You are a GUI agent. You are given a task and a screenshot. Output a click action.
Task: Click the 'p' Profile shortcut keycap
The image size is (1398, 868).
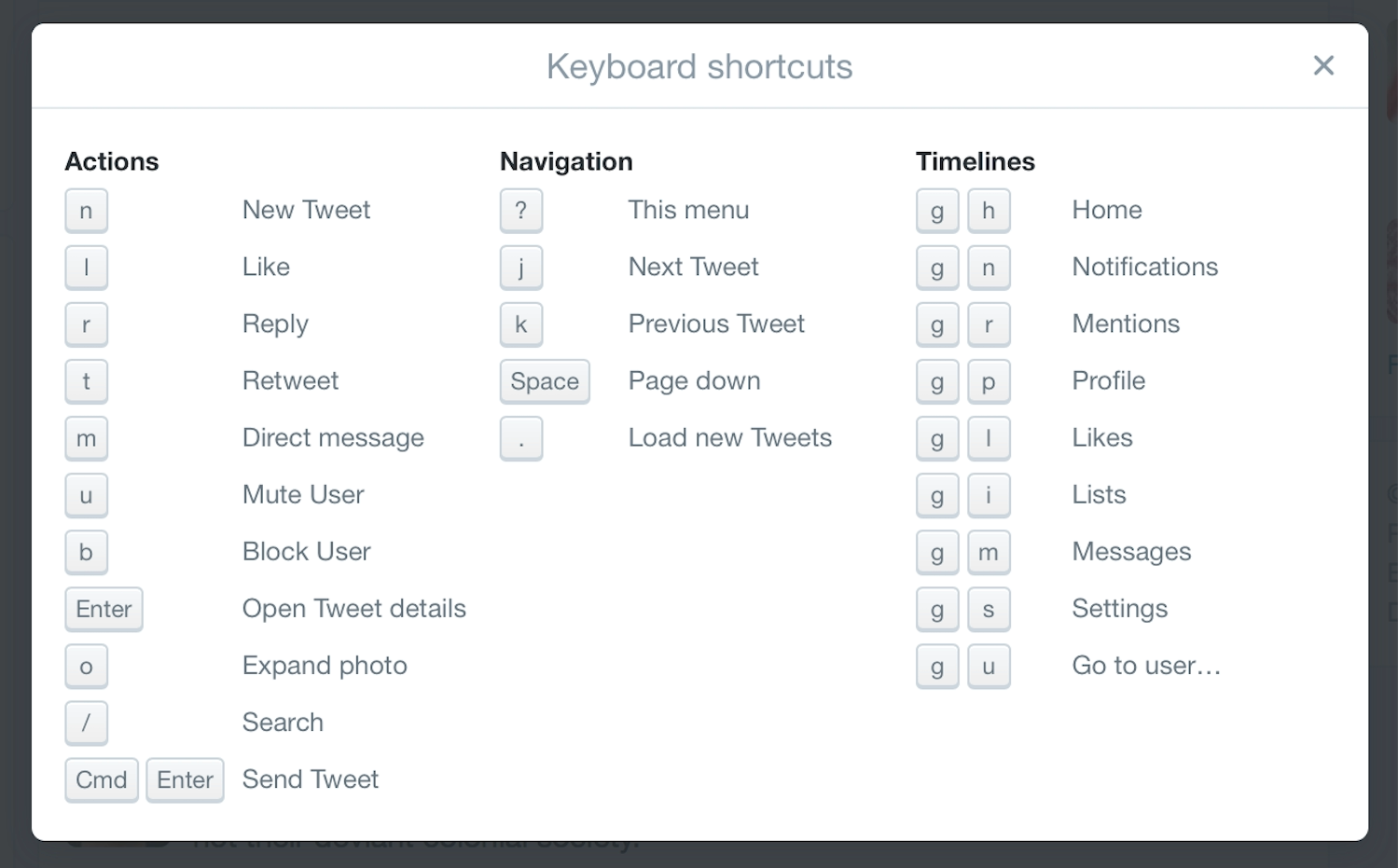coord(989,381)
